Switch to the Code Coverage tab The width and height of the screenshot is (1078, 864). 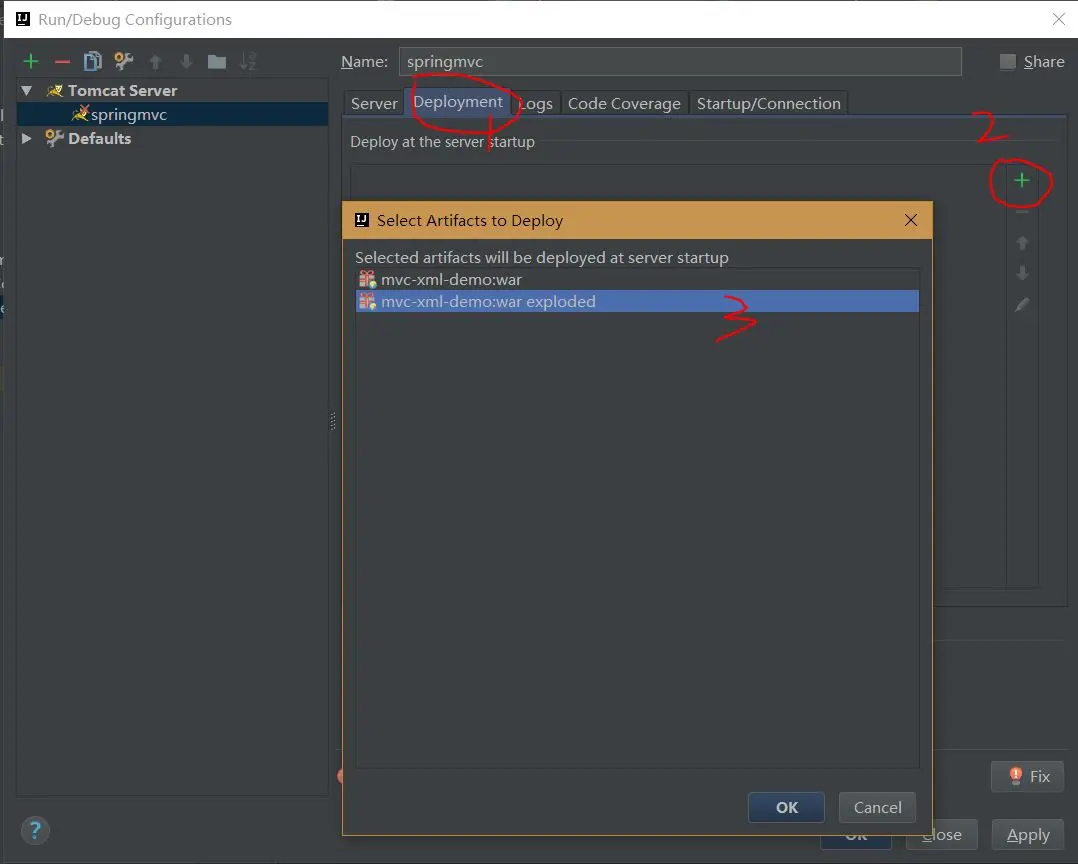point(624,104)
